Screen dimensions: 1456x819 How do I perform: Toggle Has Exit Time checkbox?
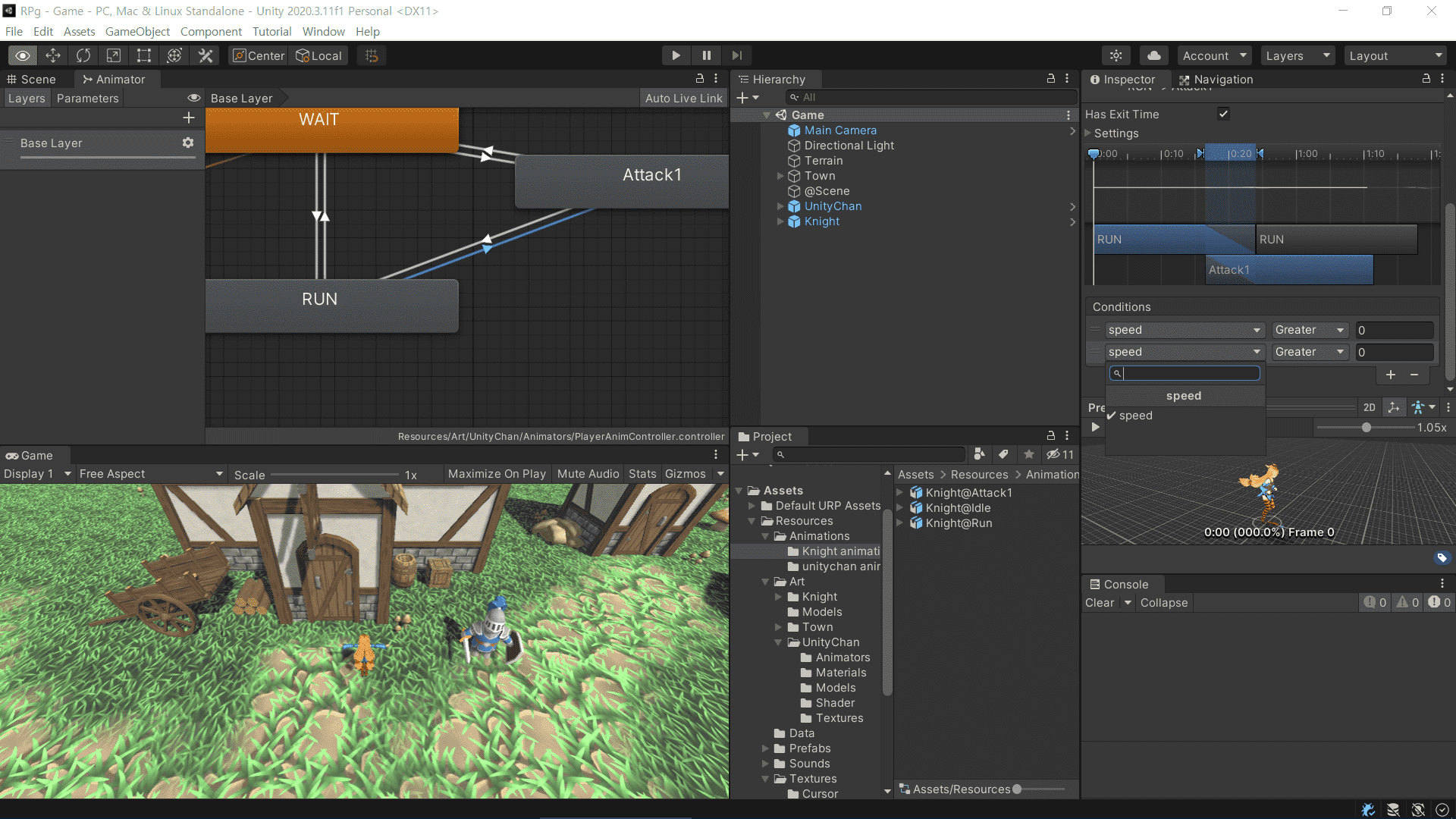tap(1223, 114)
